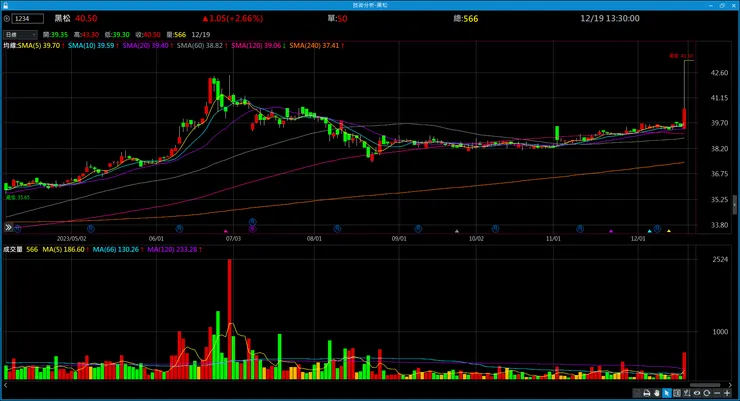Click the magenta triangle marker near 07/03
This screenshot has width=740, height=401.
(226, 231)
